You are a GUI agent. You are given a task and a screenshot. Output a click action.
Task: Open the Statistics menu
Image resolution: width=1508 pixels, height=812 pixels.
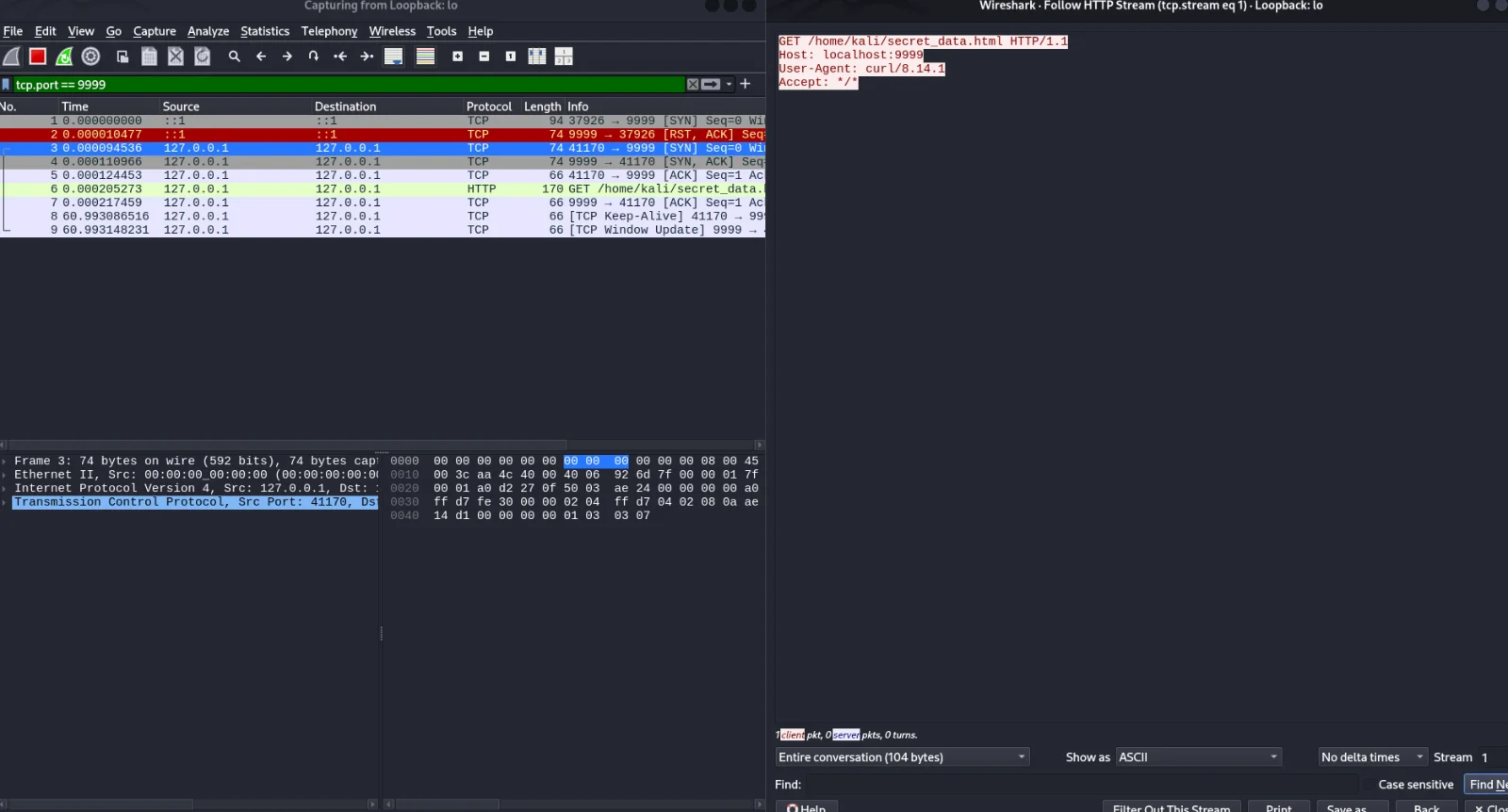coord(265,31)
